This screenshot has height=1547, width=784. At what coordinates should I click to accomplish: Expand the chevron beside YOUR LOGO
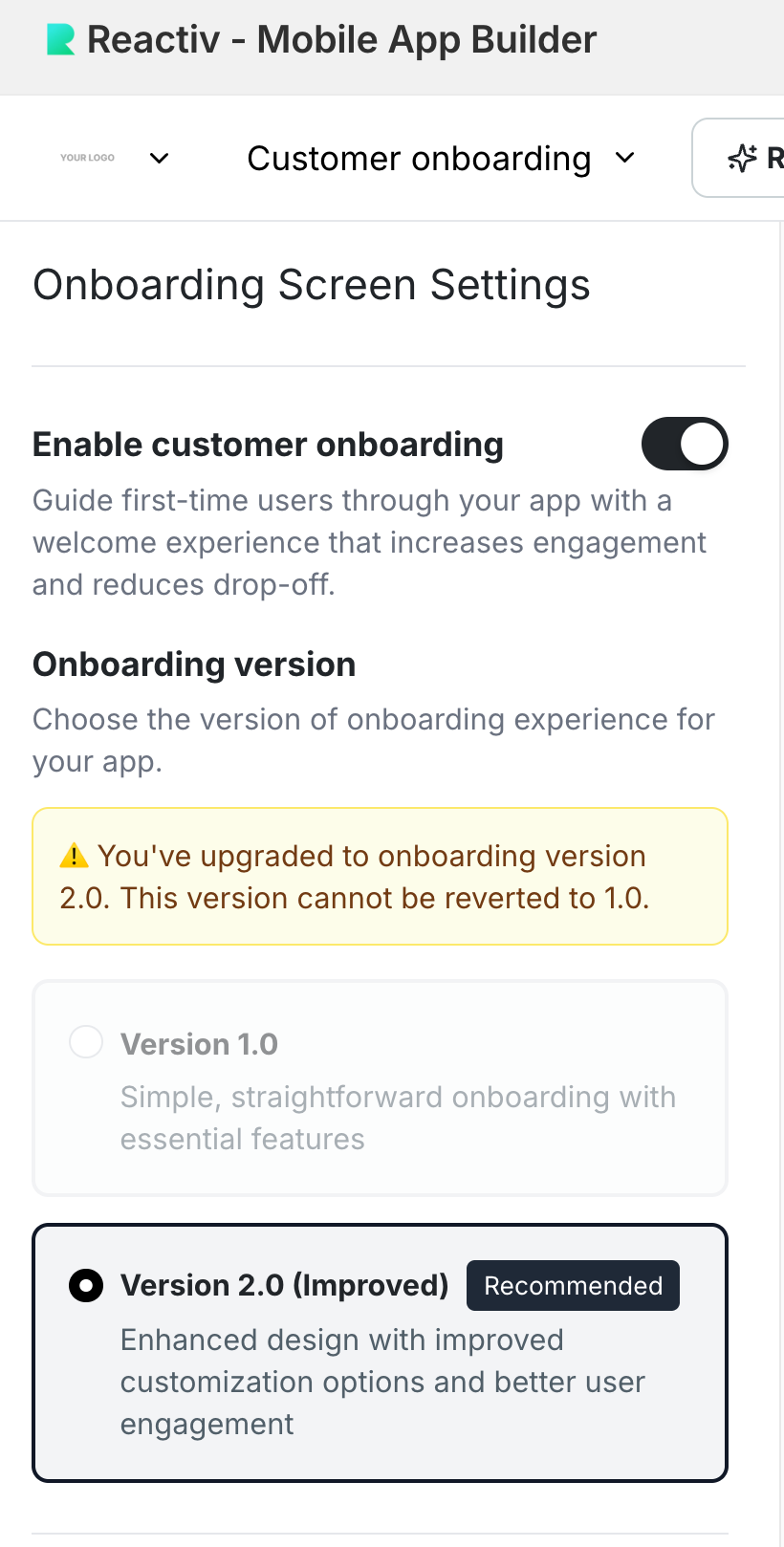click(160, 158)
